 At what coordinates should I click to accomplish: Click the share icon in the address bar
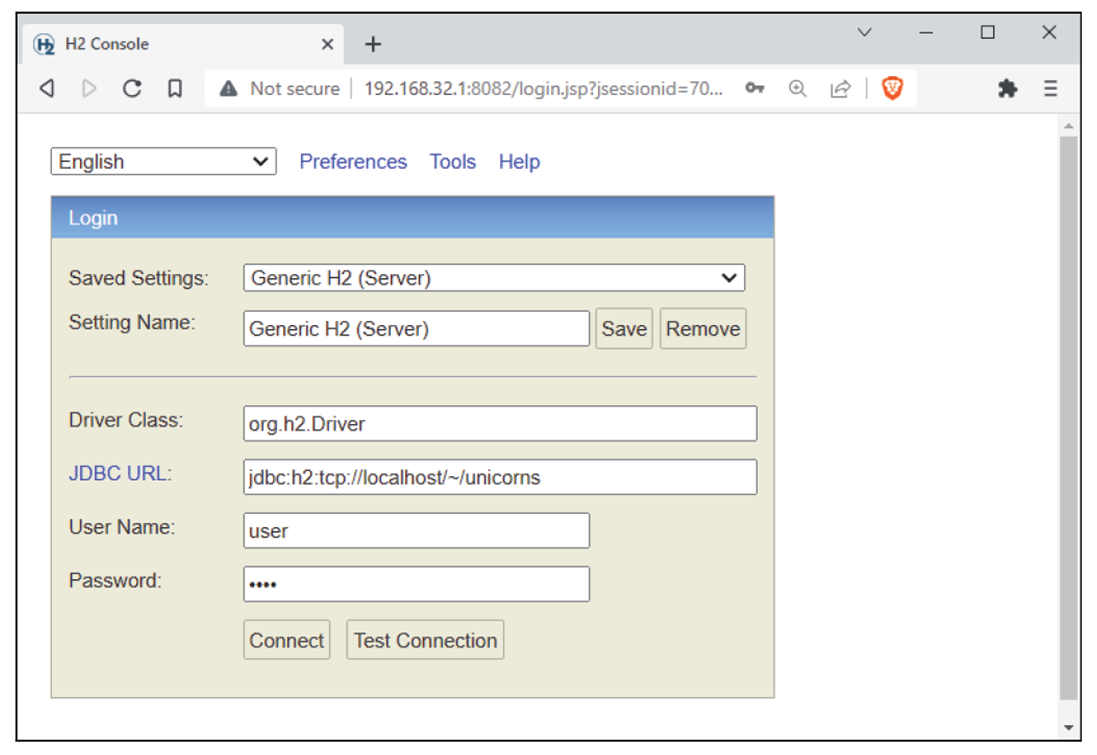(x=840, y=88)
